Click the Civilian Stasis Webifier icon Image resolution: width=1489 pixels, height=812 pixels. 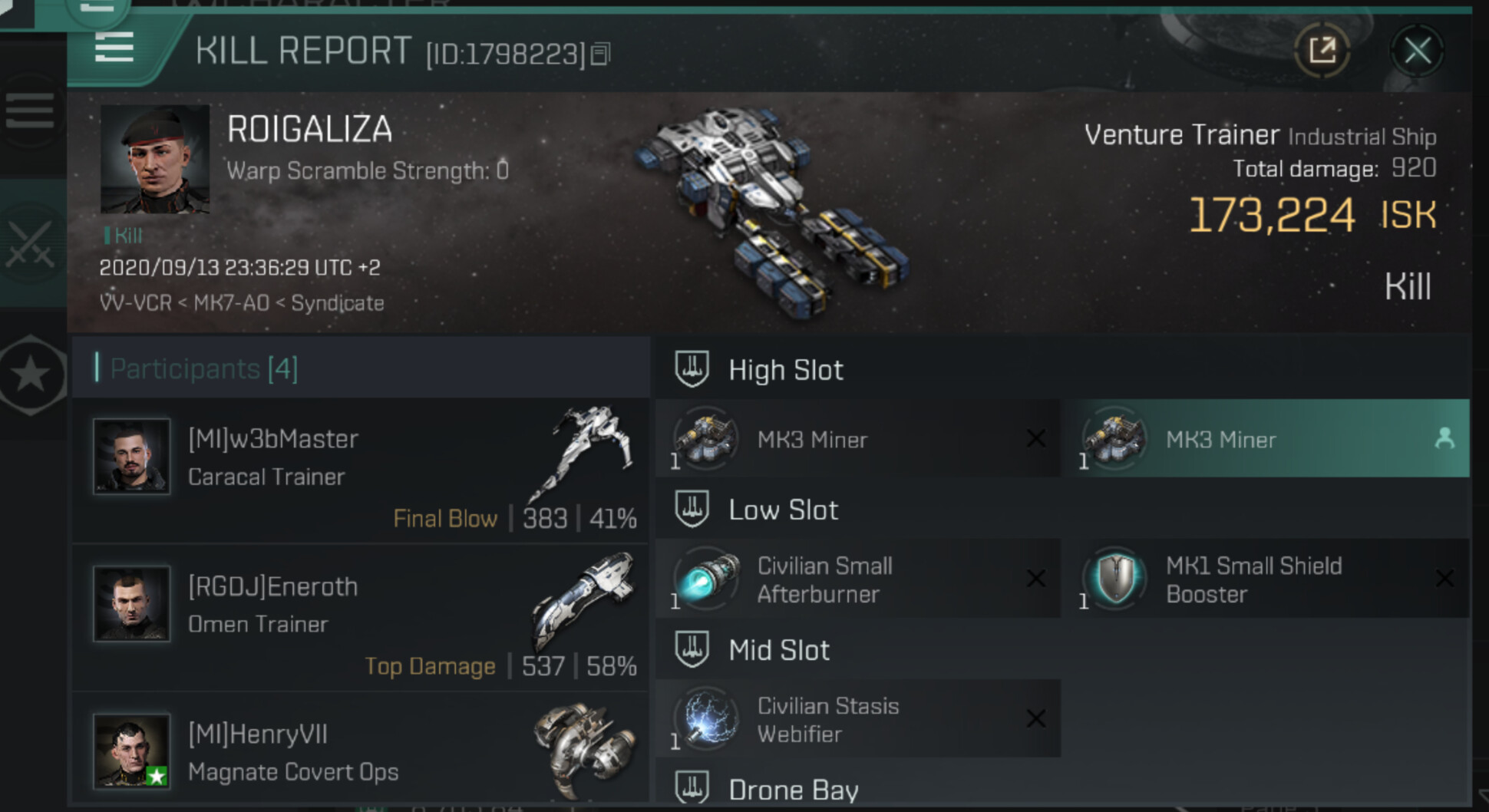coord(707,719)
